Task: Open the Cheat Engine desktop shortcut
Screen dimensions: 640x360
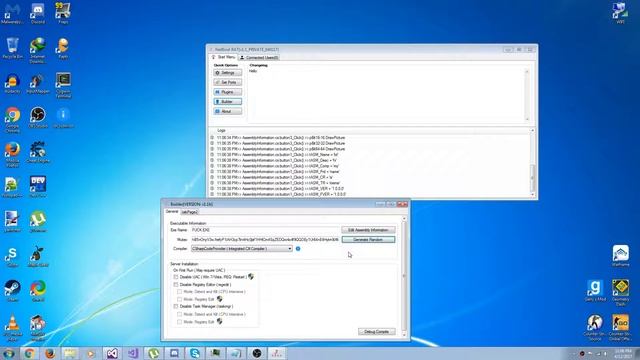Action: 38,152
